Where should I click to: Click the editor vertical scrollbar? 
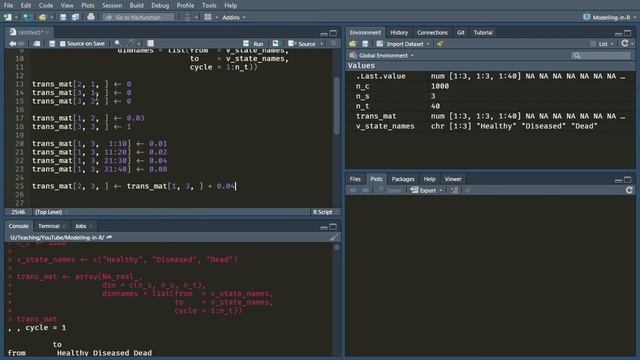(x=337, y=105)
